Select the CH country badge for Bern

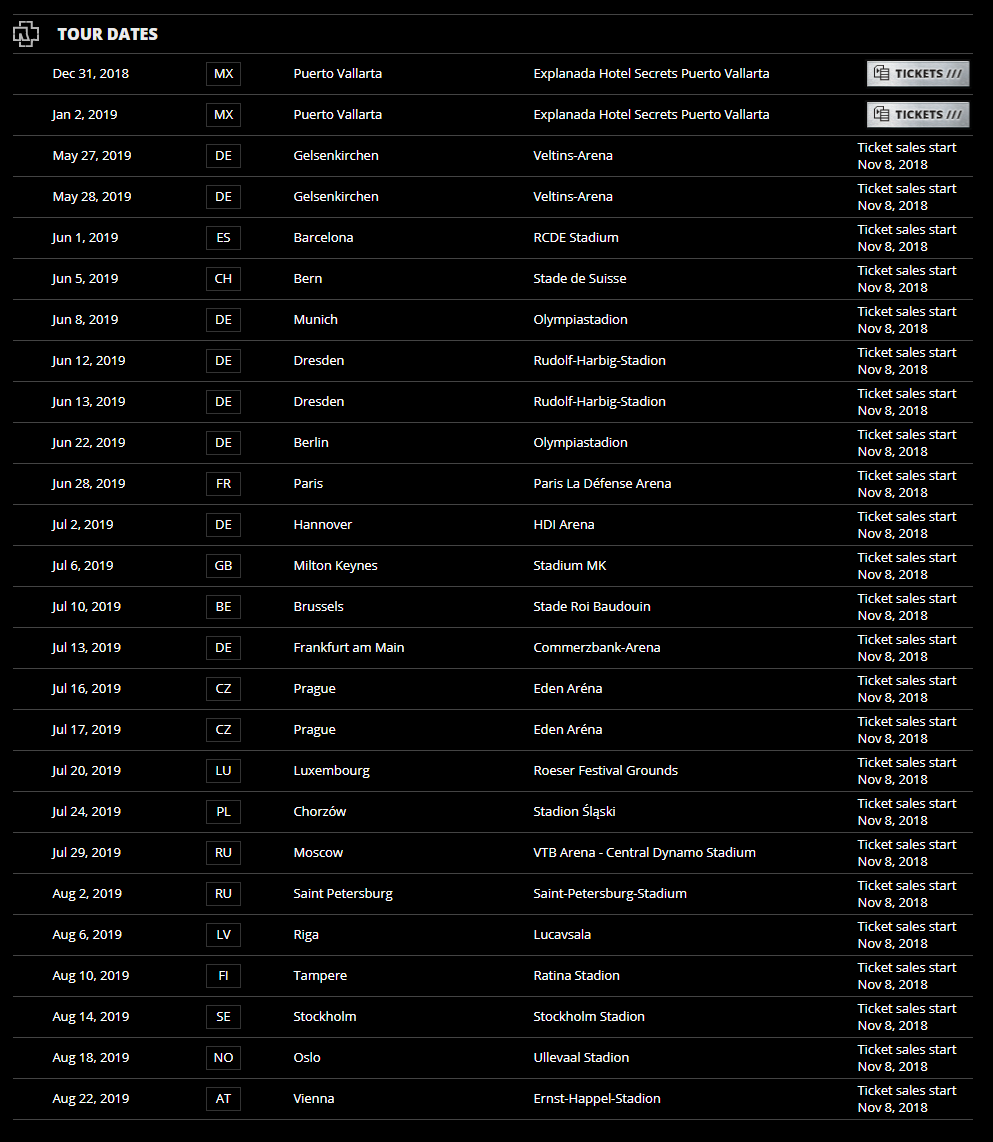click(223, 279)
